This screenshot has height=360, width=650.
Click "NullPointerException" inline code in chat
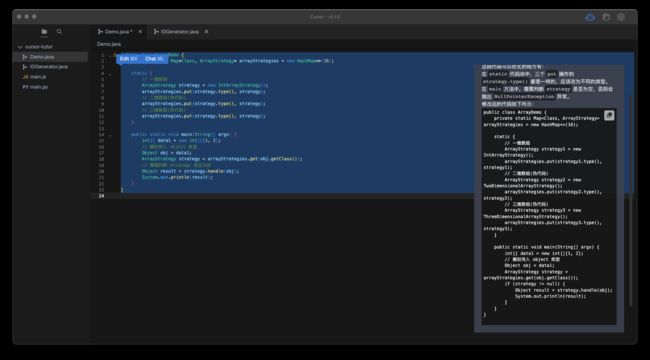(524, 97)
